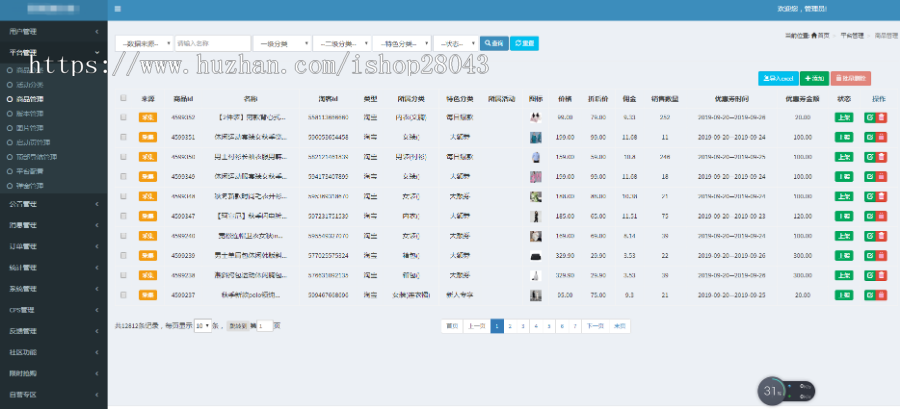Click the blue 查询 search button
The width and height of the screenshot is (900, 409).
(493, 44)
